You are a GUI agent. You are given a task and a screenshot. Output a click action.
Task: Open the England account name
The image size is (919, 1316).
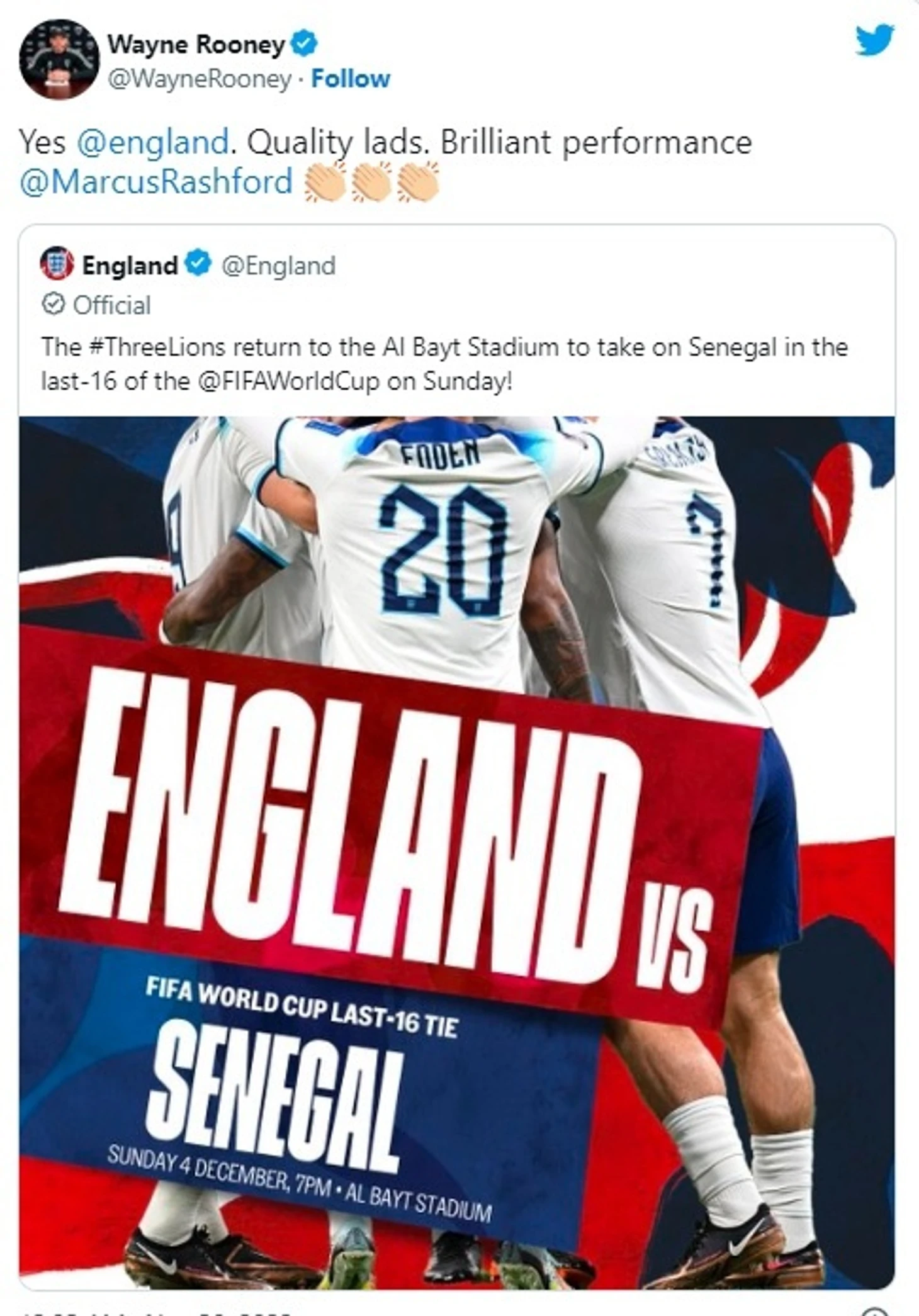pyautogui.click(x=130, y=265)
